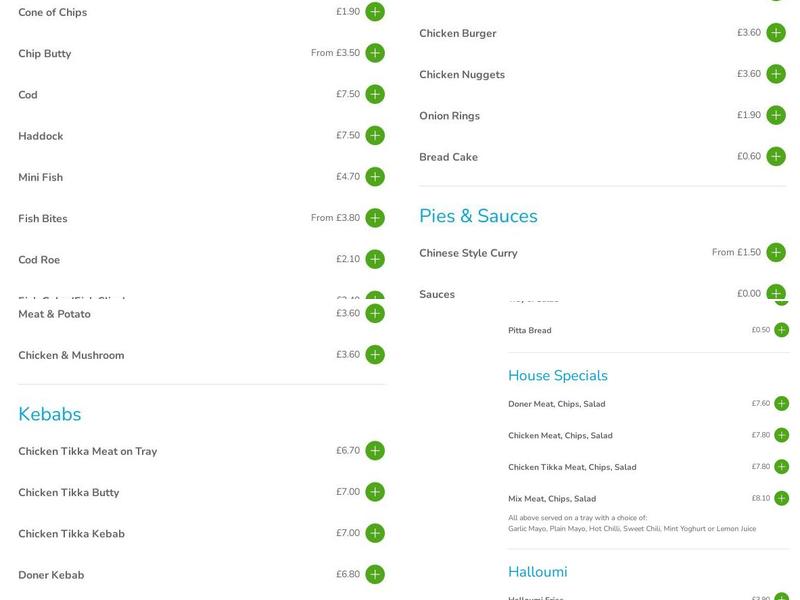This screenshot has width=800, height=600.
Task: Add Doner Kebab to order
Action: pos(375,575)
